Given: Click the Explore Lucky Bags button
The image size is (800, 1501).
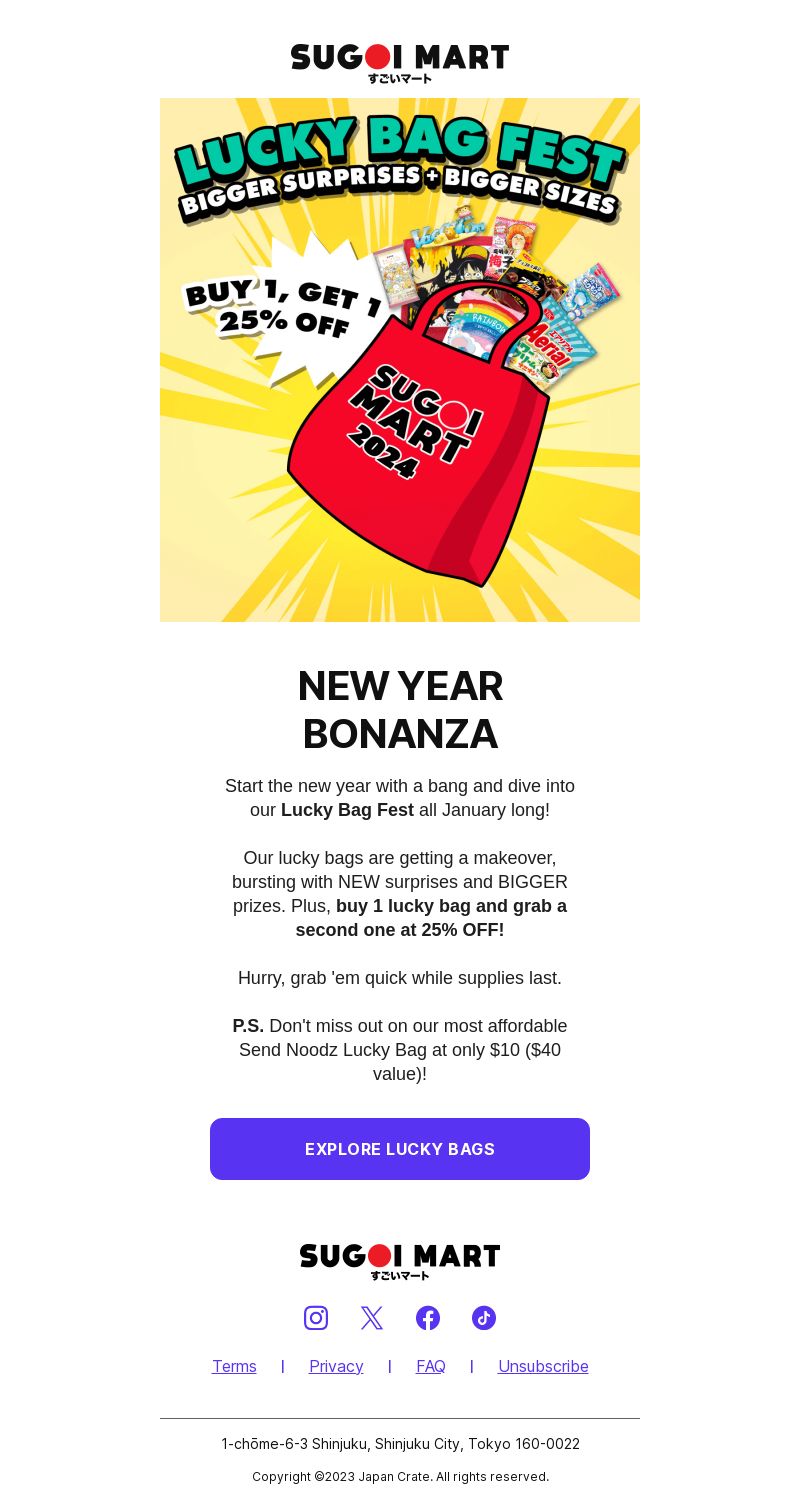Looking at the screenshot, I should pyautogui.click(x=400, y=1149).
